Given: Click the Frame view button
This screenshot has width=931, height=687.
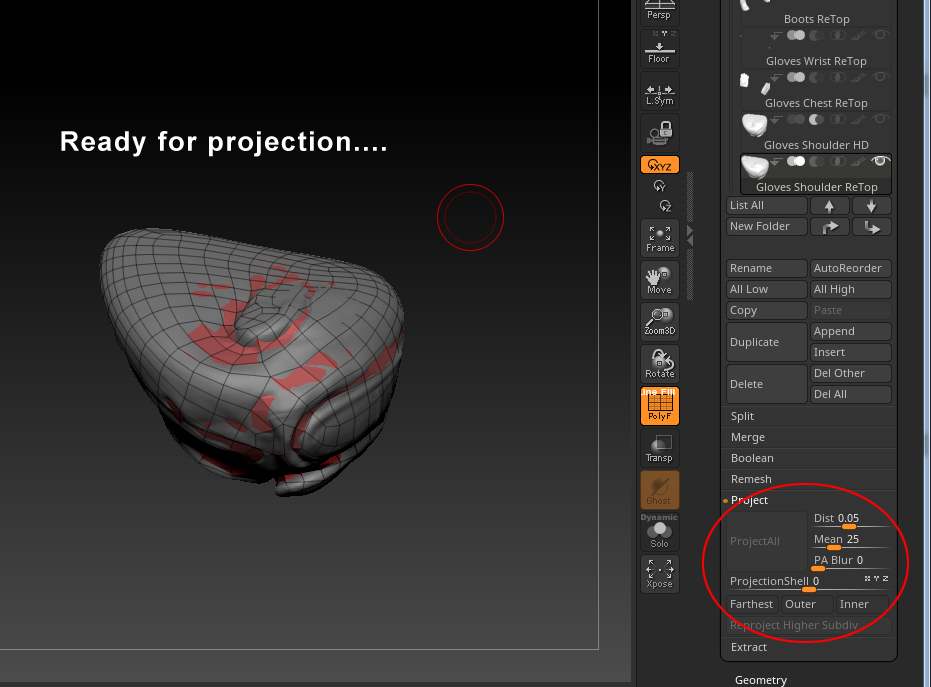Looking at the screenshot, I should 660,239.
